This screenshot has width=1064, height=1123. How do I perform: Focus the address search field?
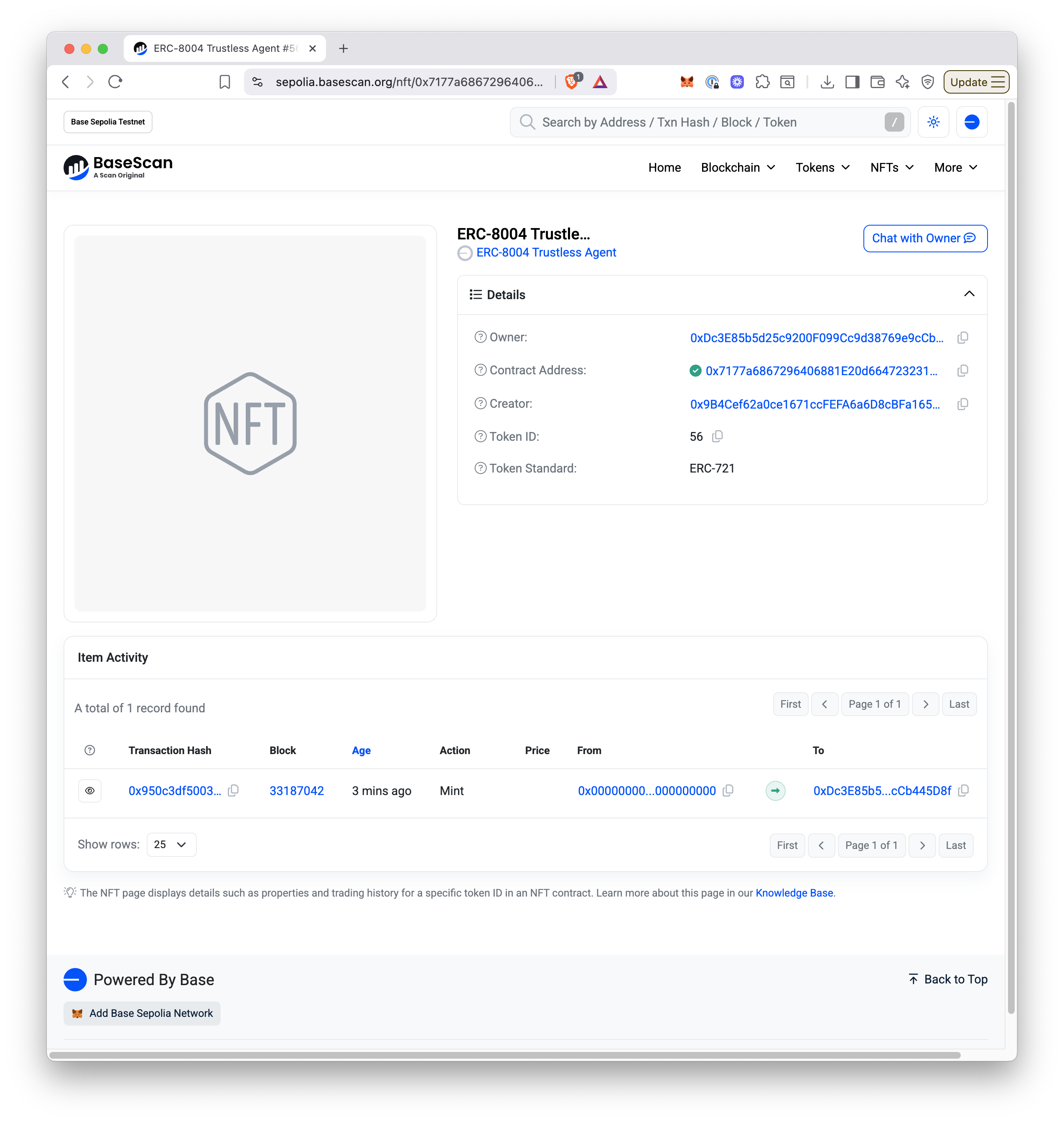[709, 122]
